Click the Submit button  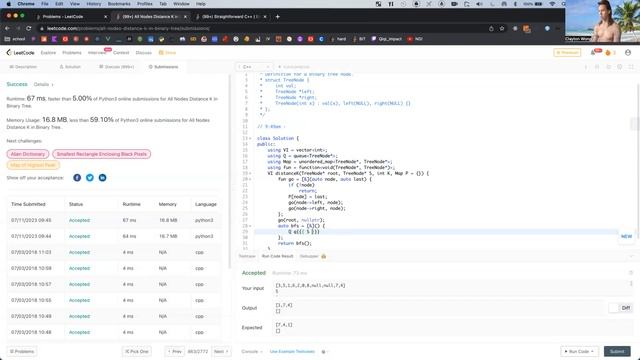pyautogui.click(x=617, y=351)
